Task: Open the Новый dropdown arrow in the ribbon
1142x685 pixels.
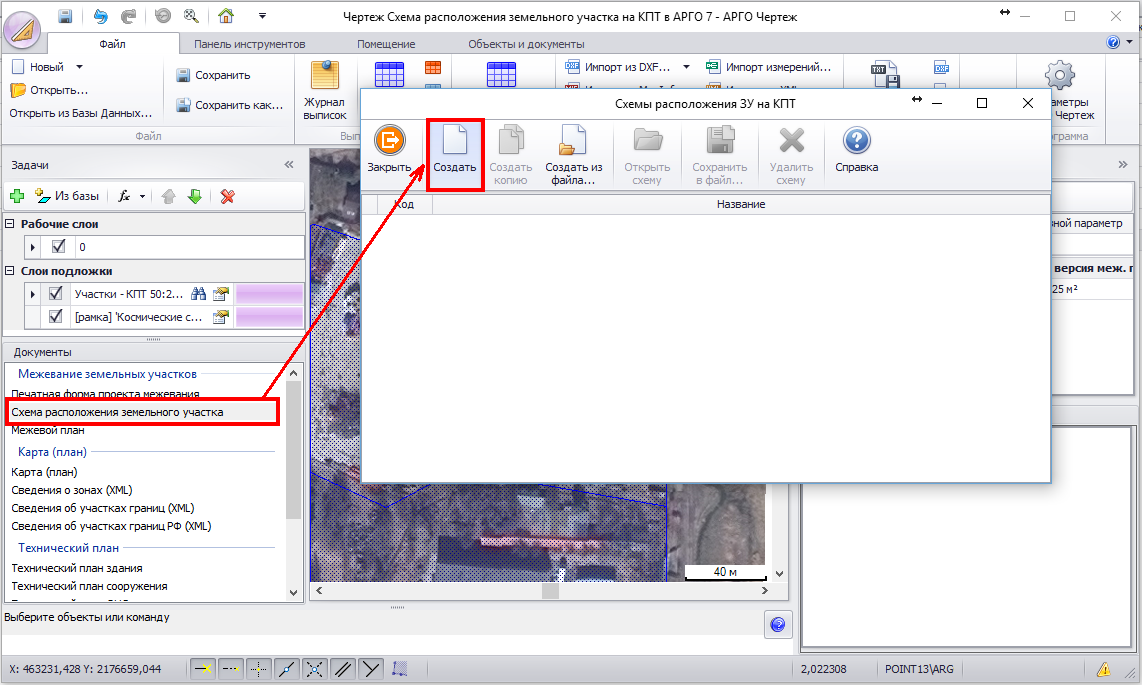Action: (x=78, y=67)
